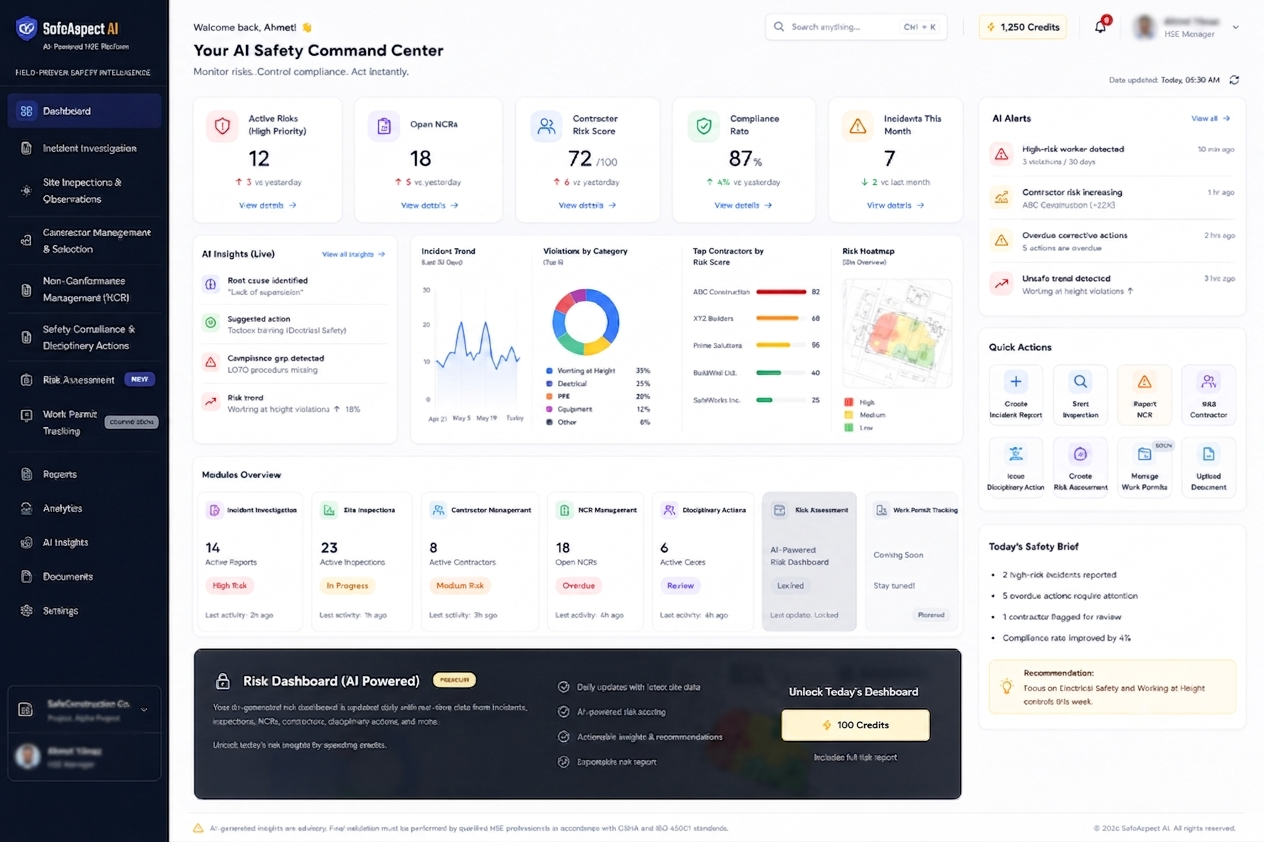Click the Report NCR warning icon
Screen dimensions: 1264x842
point(1145,381)
